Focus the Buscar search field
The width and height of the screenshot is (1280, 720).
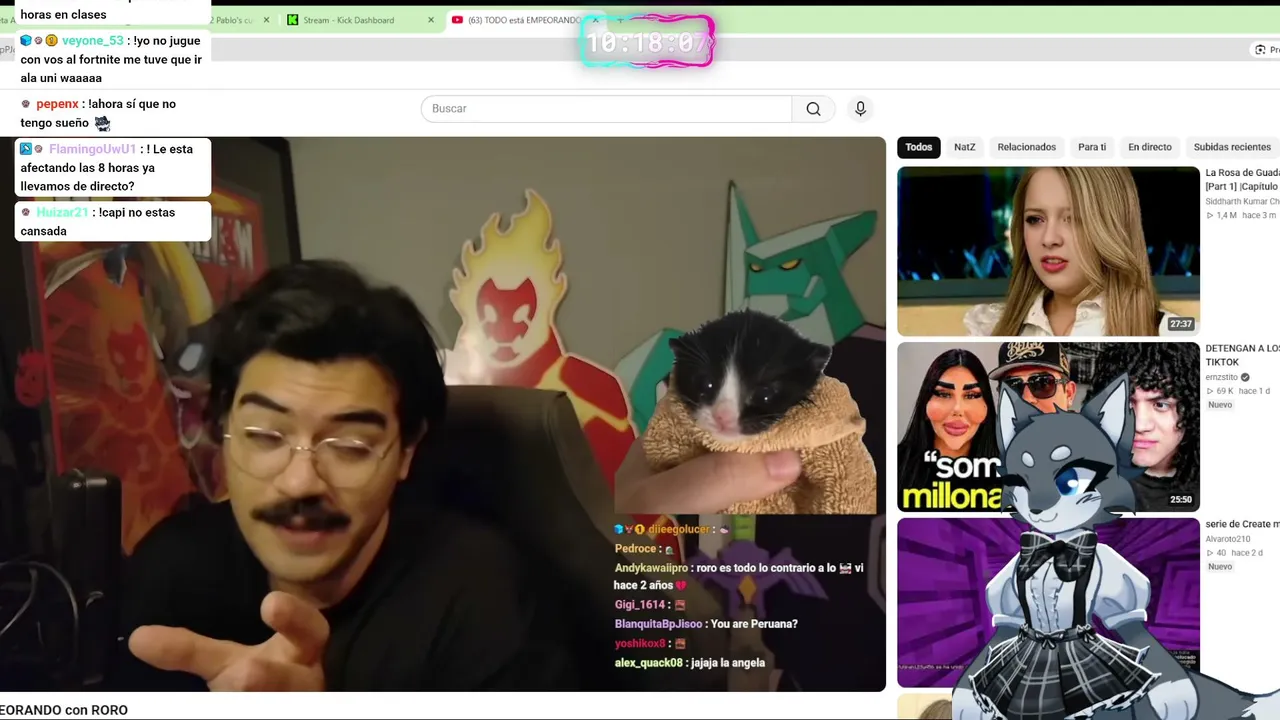pyautogui.click(x=607, y=109)
